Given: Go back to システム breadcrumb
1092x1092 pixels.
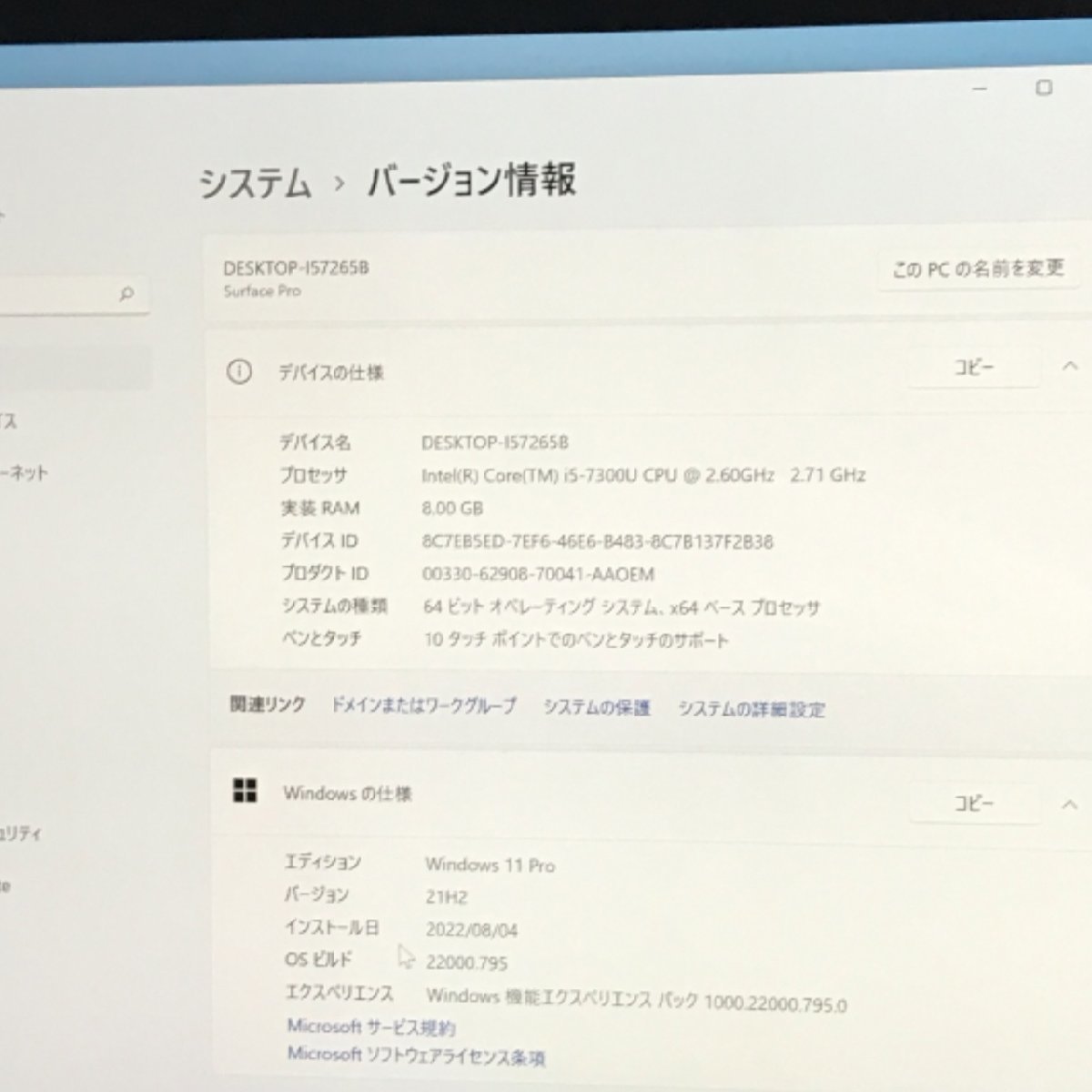Looking at the screenshot, I should pos(255,183).
